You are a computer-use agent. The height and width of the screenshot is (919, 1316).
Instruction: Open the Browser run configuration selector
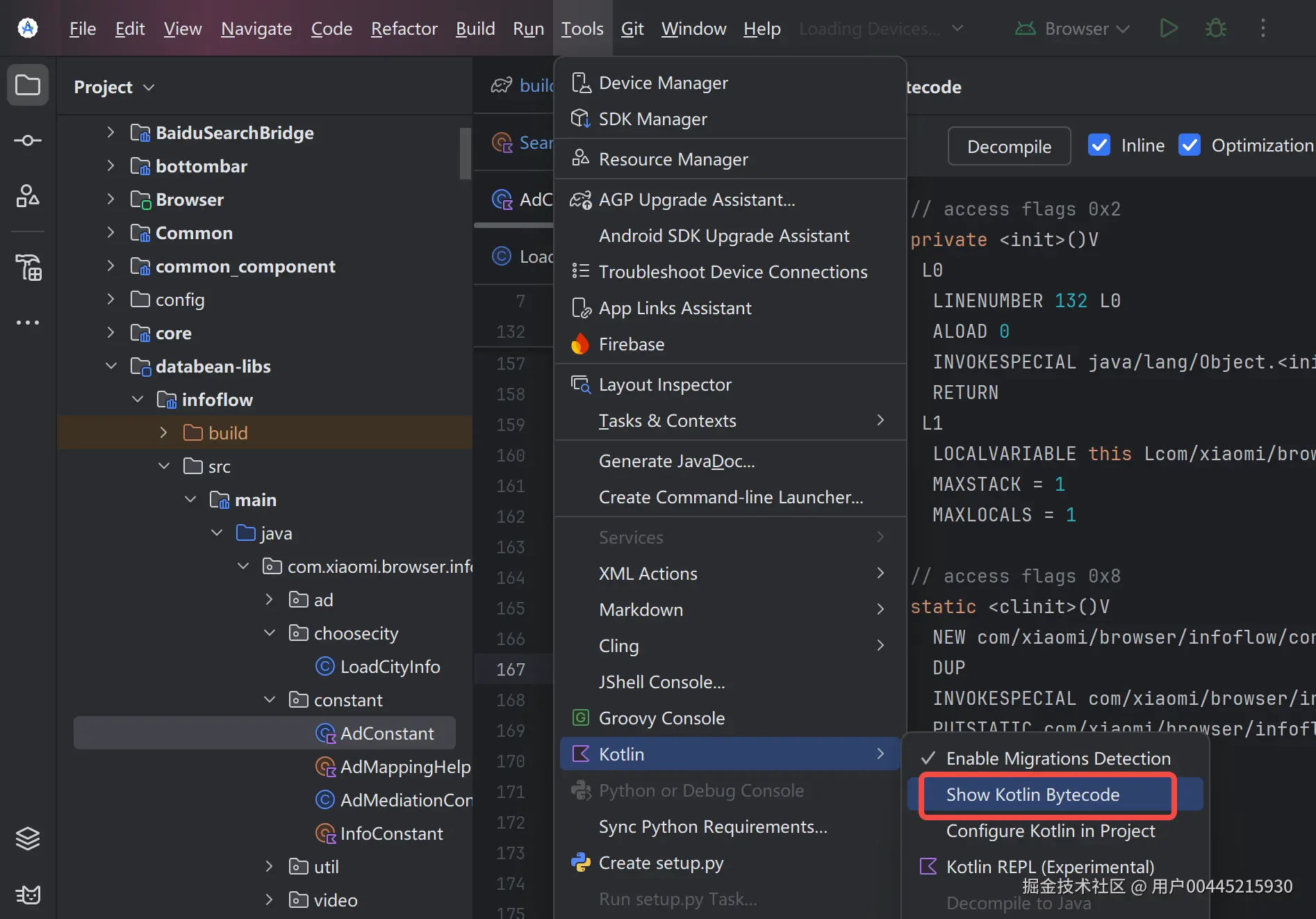coord(1072,29)
